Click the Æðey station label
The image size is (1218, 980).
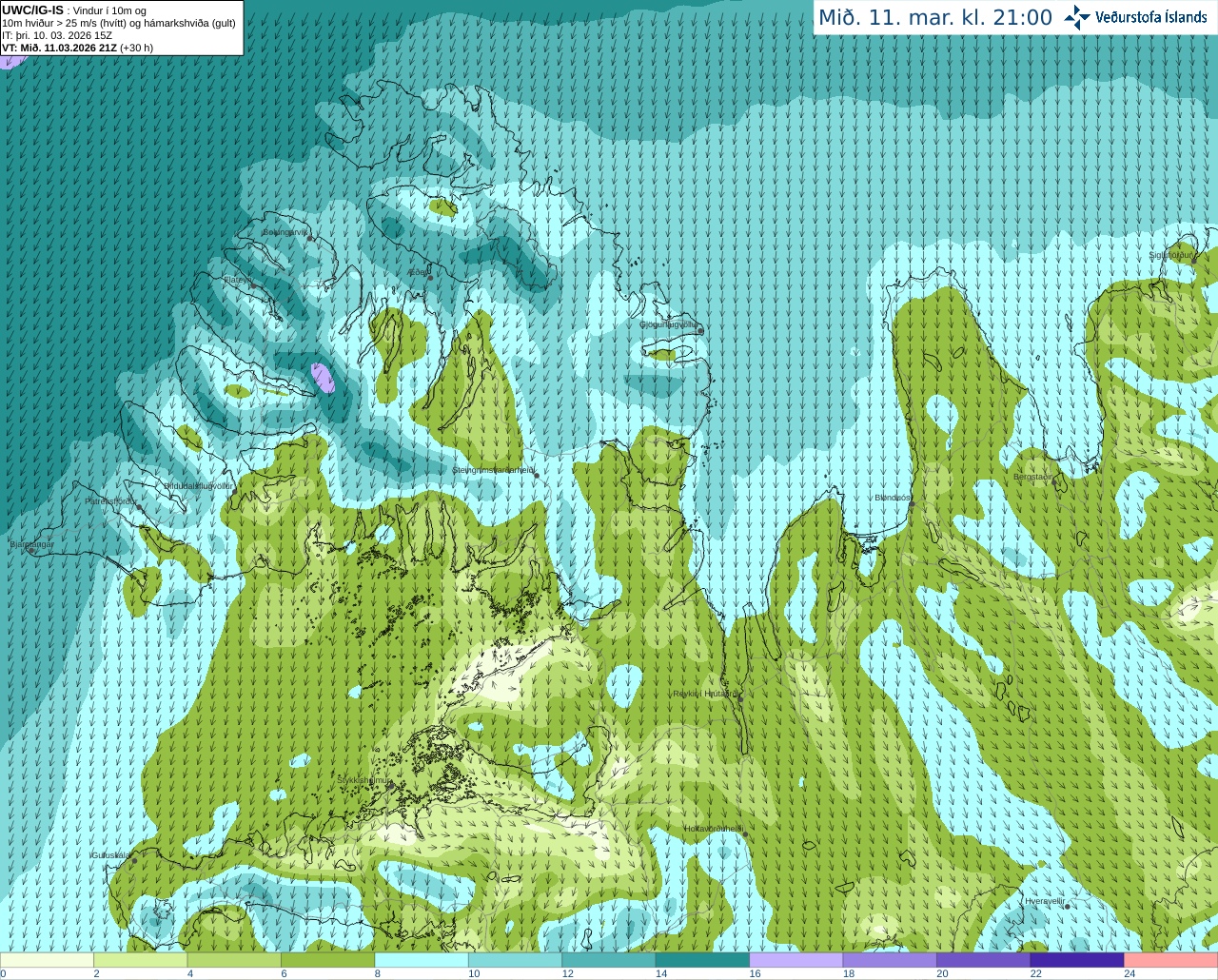click(x=417, y=272)
